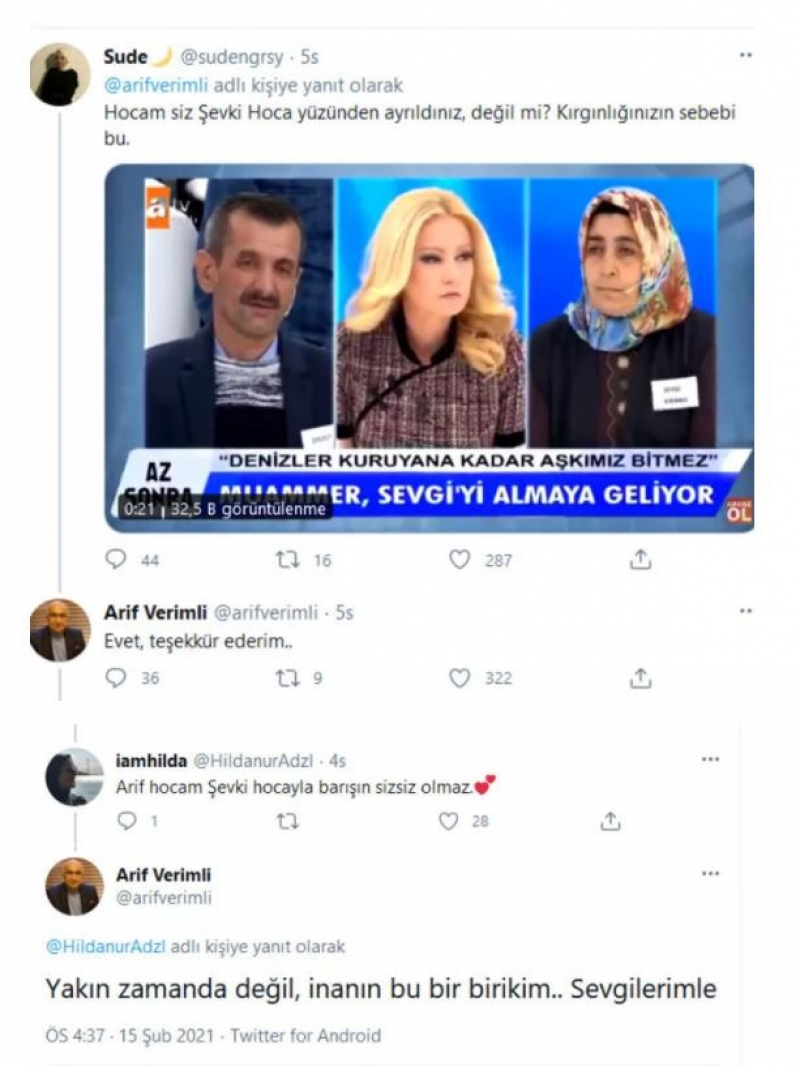Open the @arifverimli mention link in Sude's tweet
The width and height of the screenshot is (800, 1066).
(156, 86)
